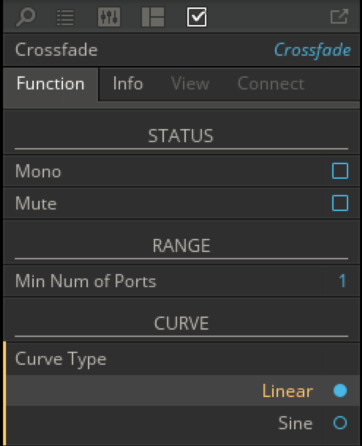This screenshot has height=446, width=362.
Task: Collapse the RANGE section header
Action: [x=181, y=246]
